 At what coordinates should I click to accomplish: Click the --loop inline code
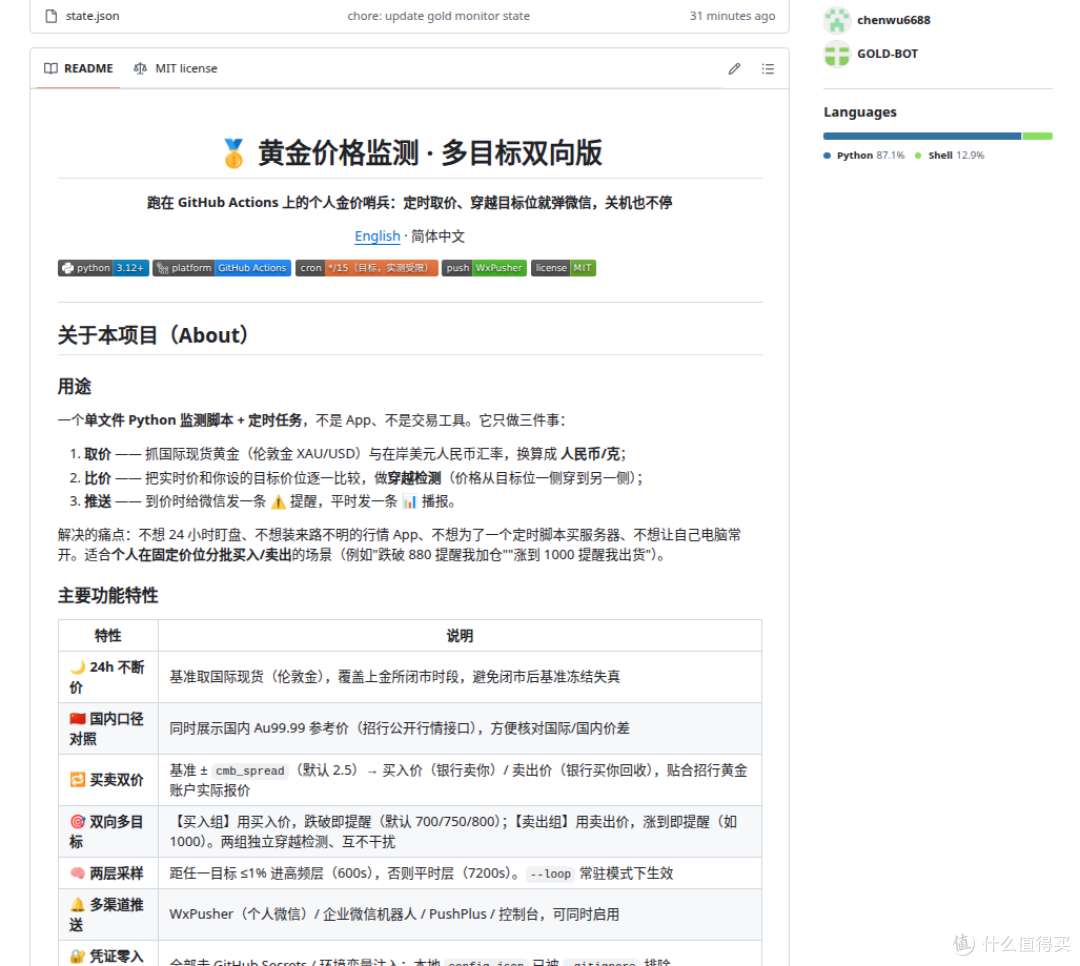coord(550,874)
